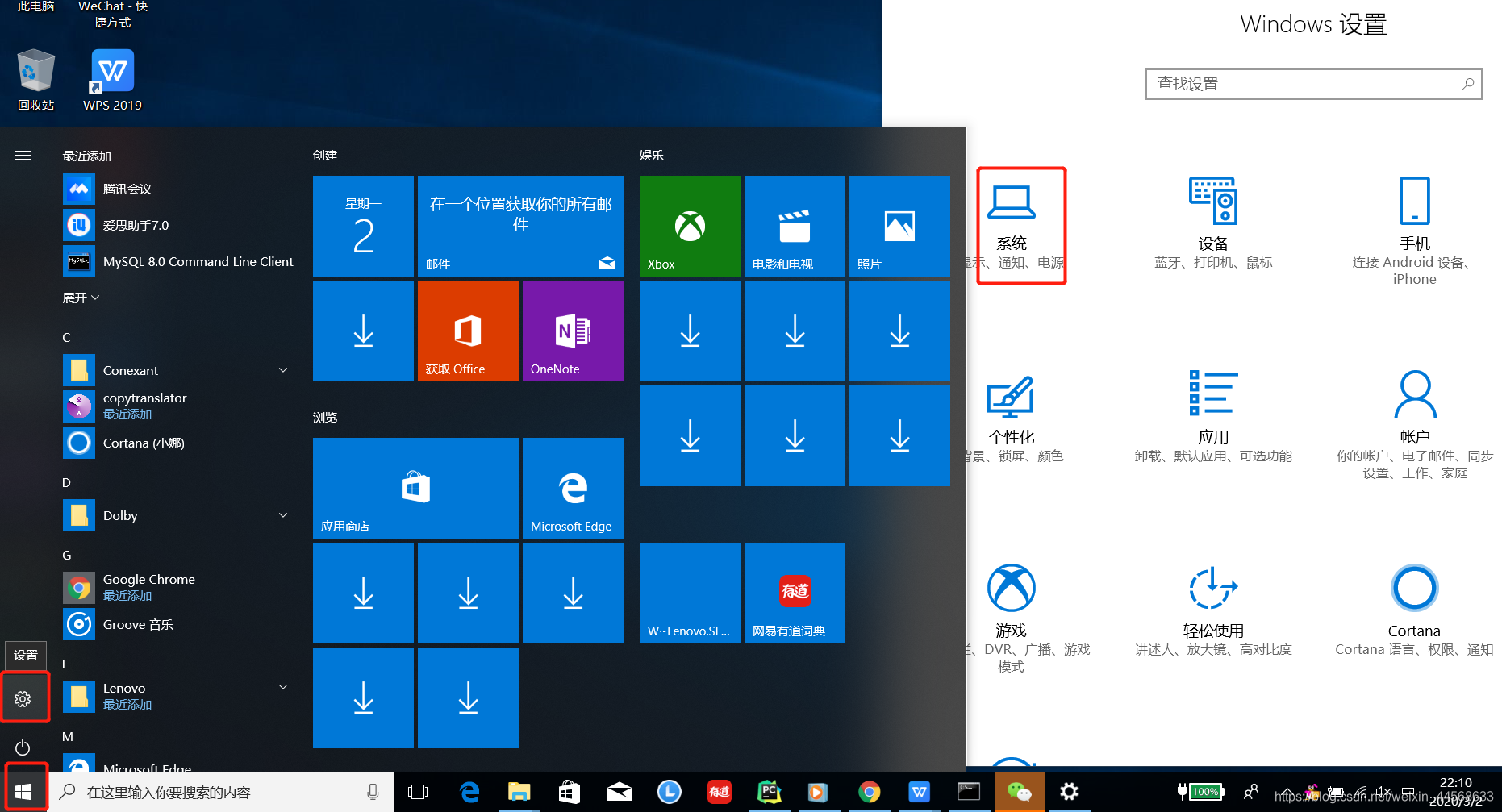The width and height of the screenshot is (1502, 812).
Task: Open the 网易有道词典 tile
Action: [x=795, y=593]
